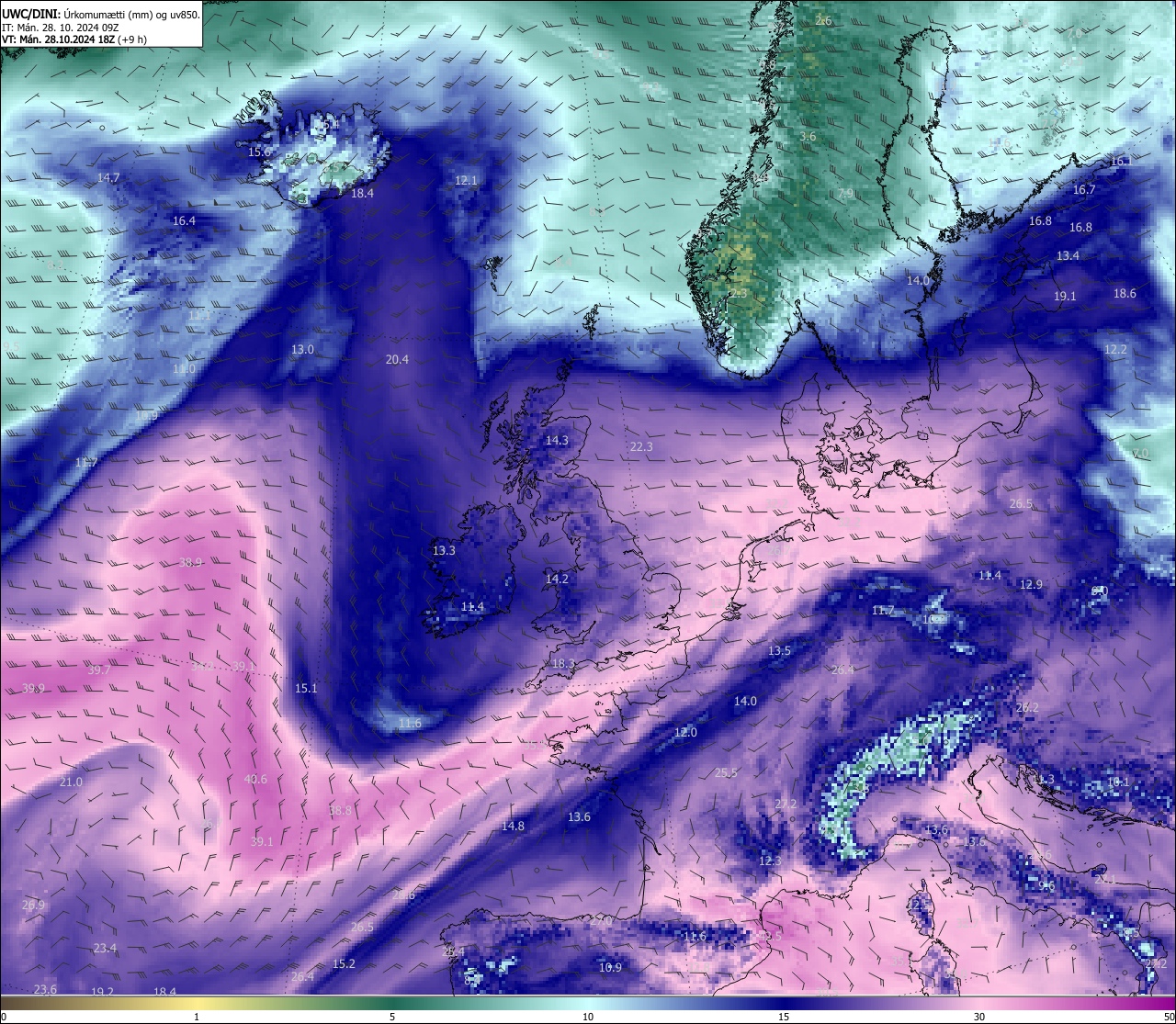
Task: Click the map value '39.7'
Action: click(x=99, y=670)
